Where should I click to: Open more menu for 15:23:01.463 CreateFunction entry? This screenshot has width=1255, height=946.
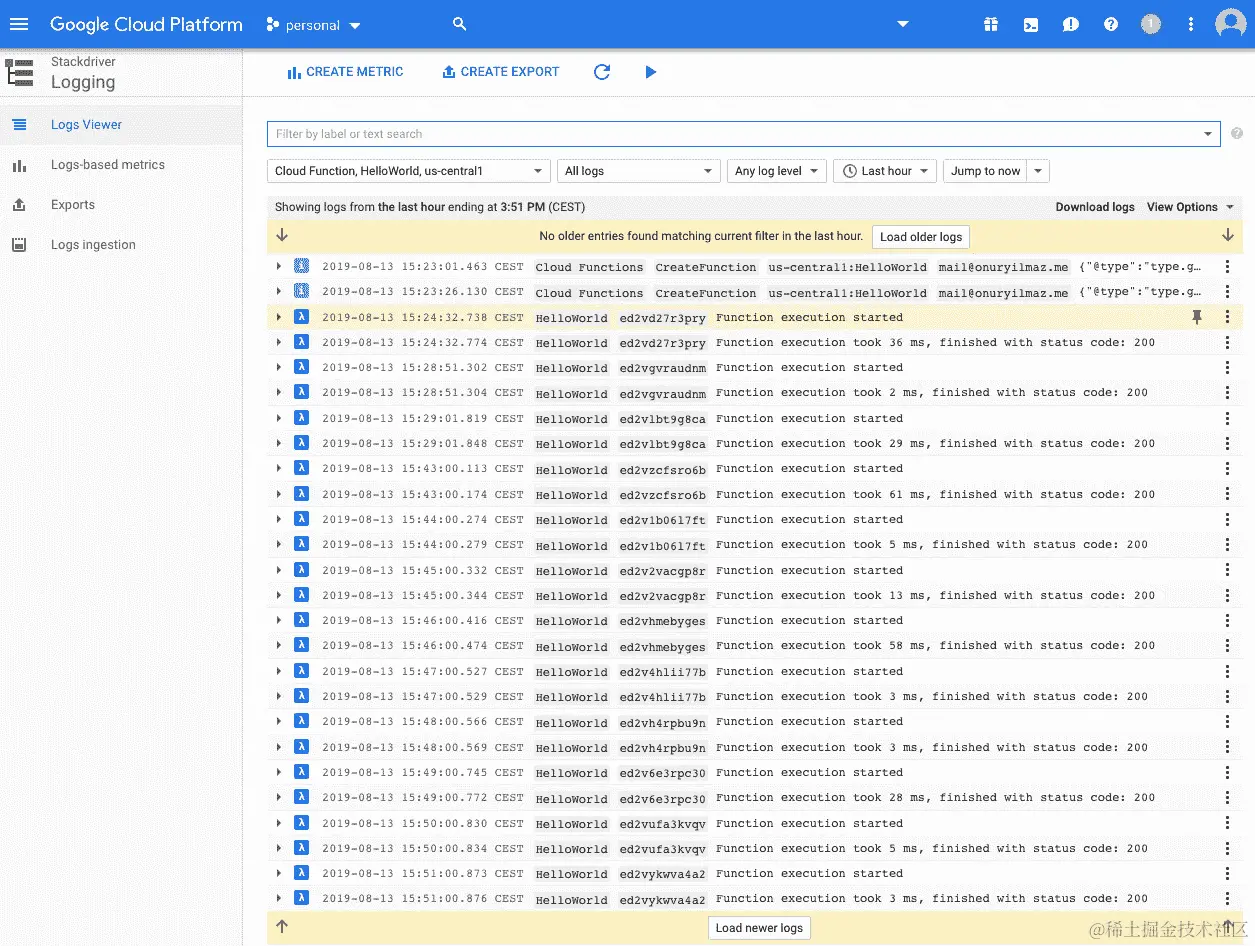click(x=1227, y=266)
